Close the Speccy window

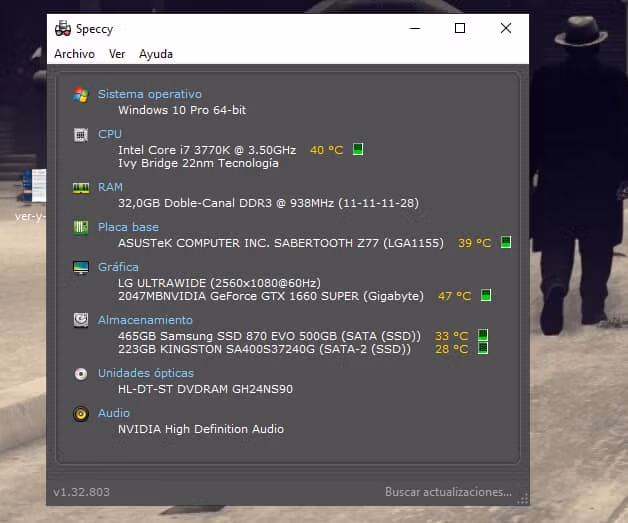506,28
